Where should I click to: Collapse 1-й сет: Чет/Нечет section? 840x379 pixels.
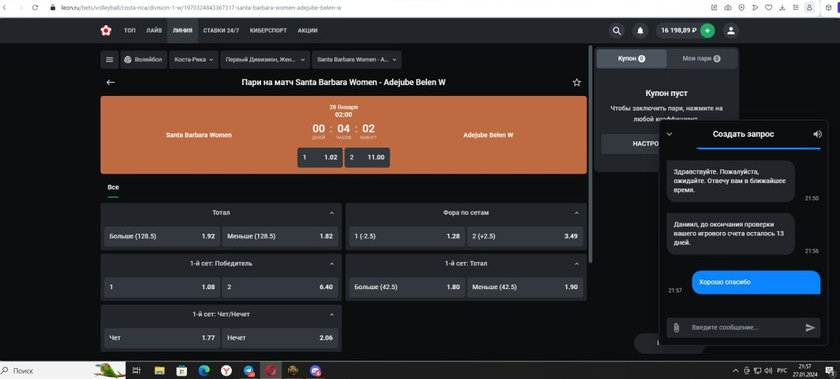[332, 315]
